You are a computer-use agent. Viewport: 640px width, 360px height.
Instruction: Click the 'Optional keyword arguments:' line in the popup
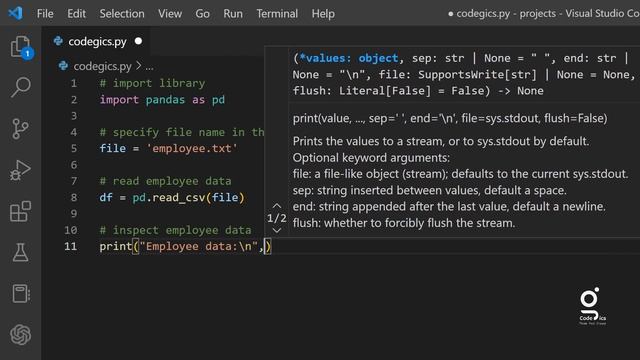tap(371, 158)
